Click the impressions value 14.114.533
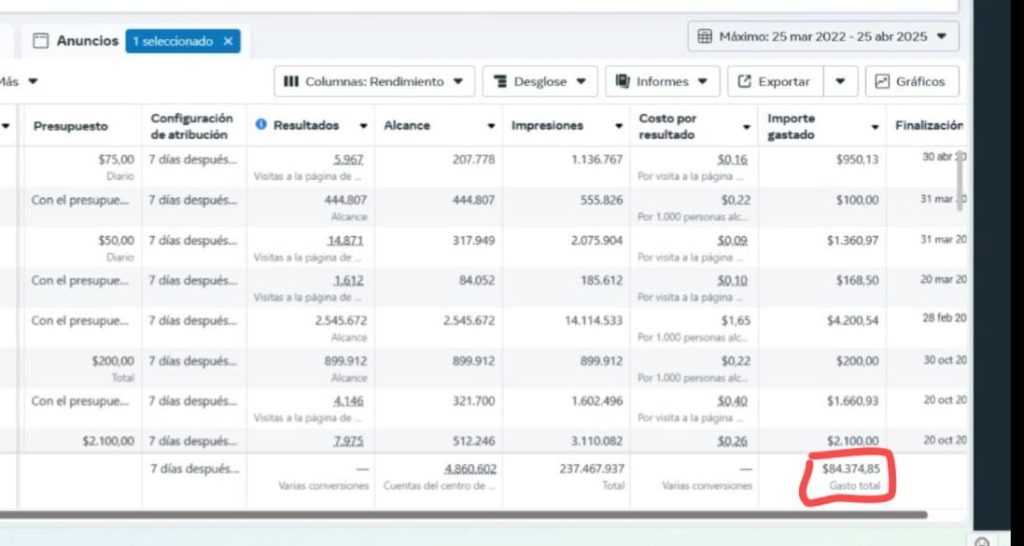Screen dimensions: 1024x546 coord(594,321)
